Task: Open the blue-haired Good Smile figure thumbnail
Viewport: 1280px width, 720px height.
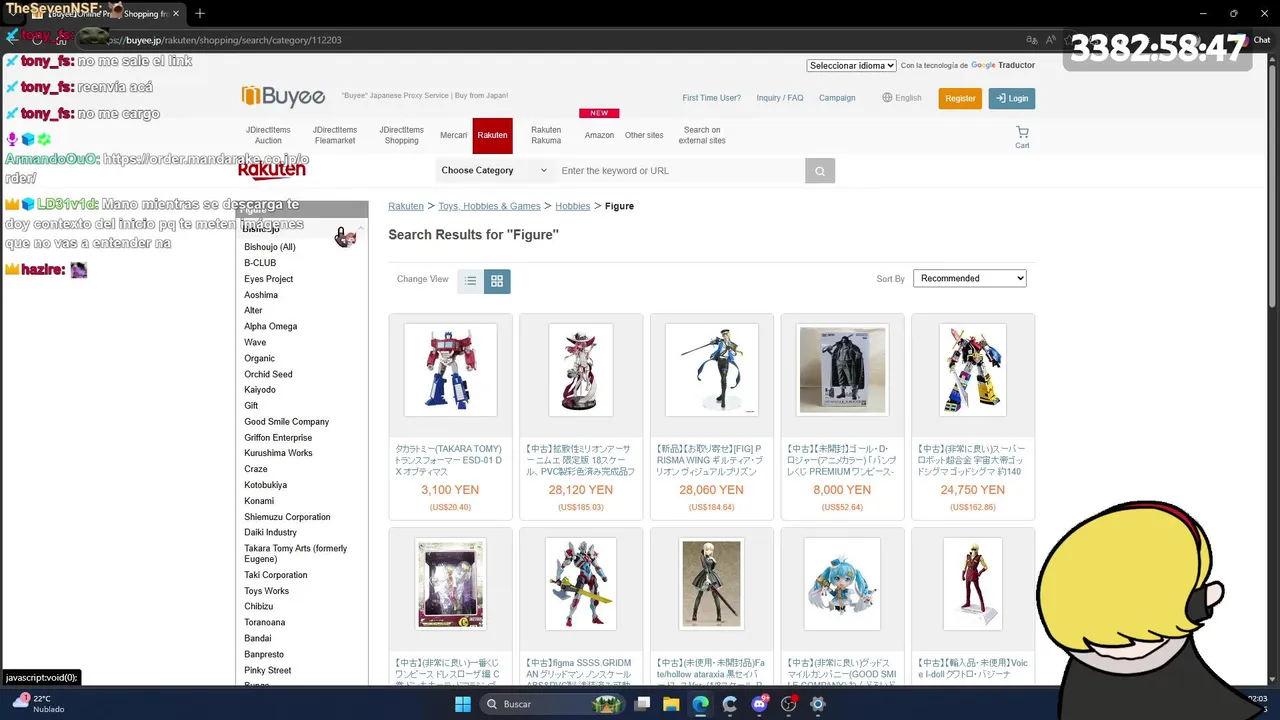Action: pyautogui.click(x=842, y=584)
